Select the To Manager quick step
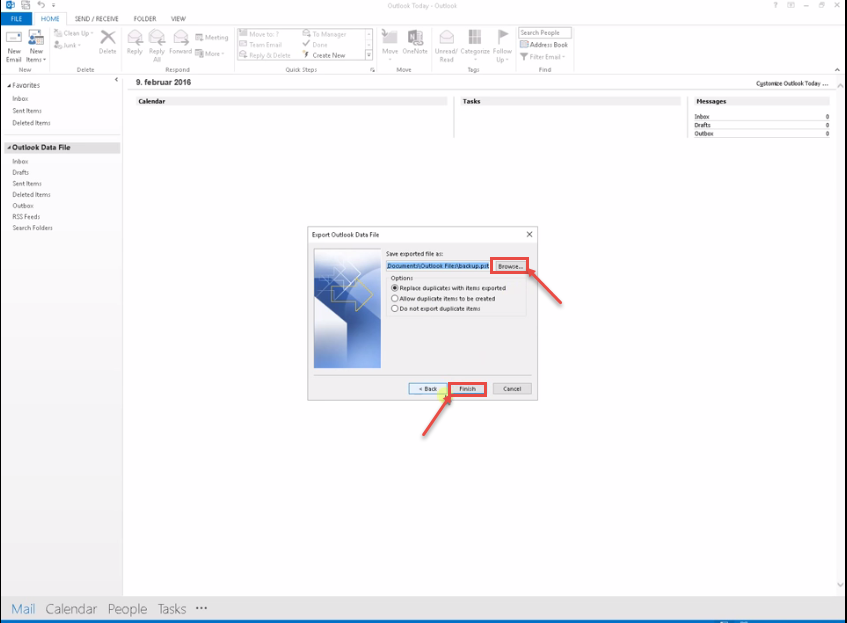847x623 pixels. pos(325,34)
